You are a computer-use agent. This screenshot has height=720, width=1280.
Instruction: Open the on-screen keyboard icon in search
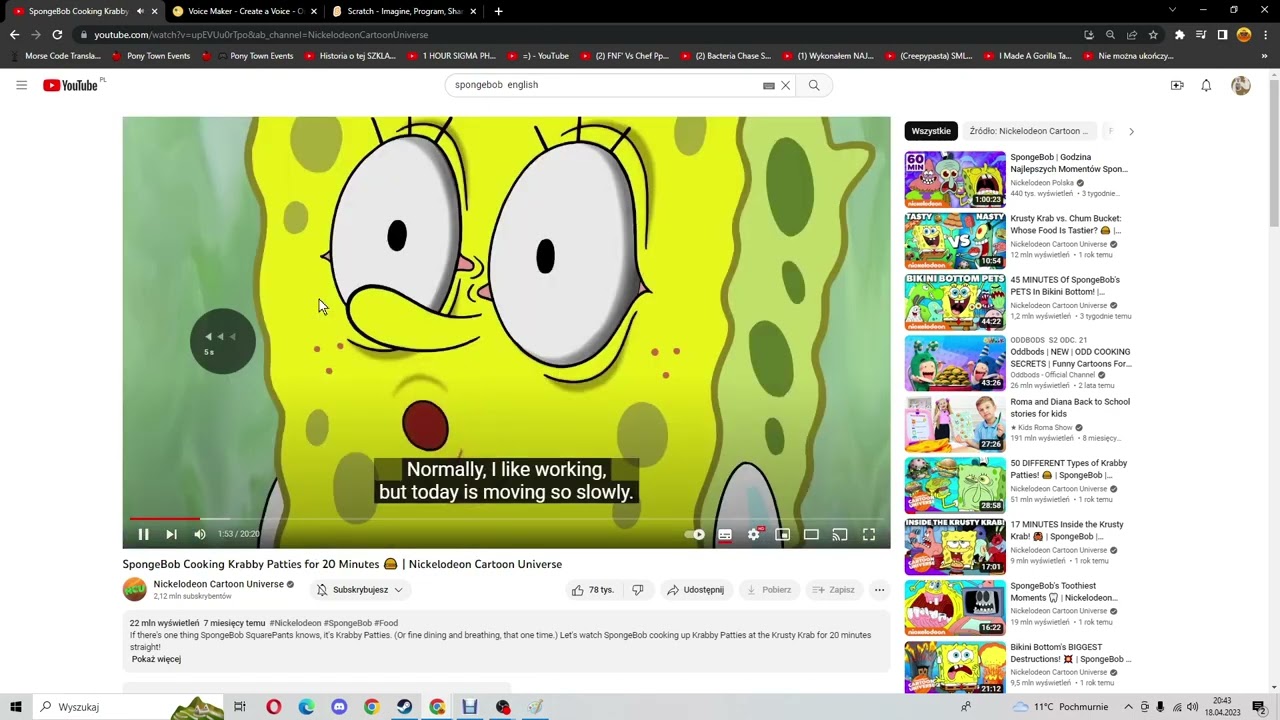[x=769, y=85]
